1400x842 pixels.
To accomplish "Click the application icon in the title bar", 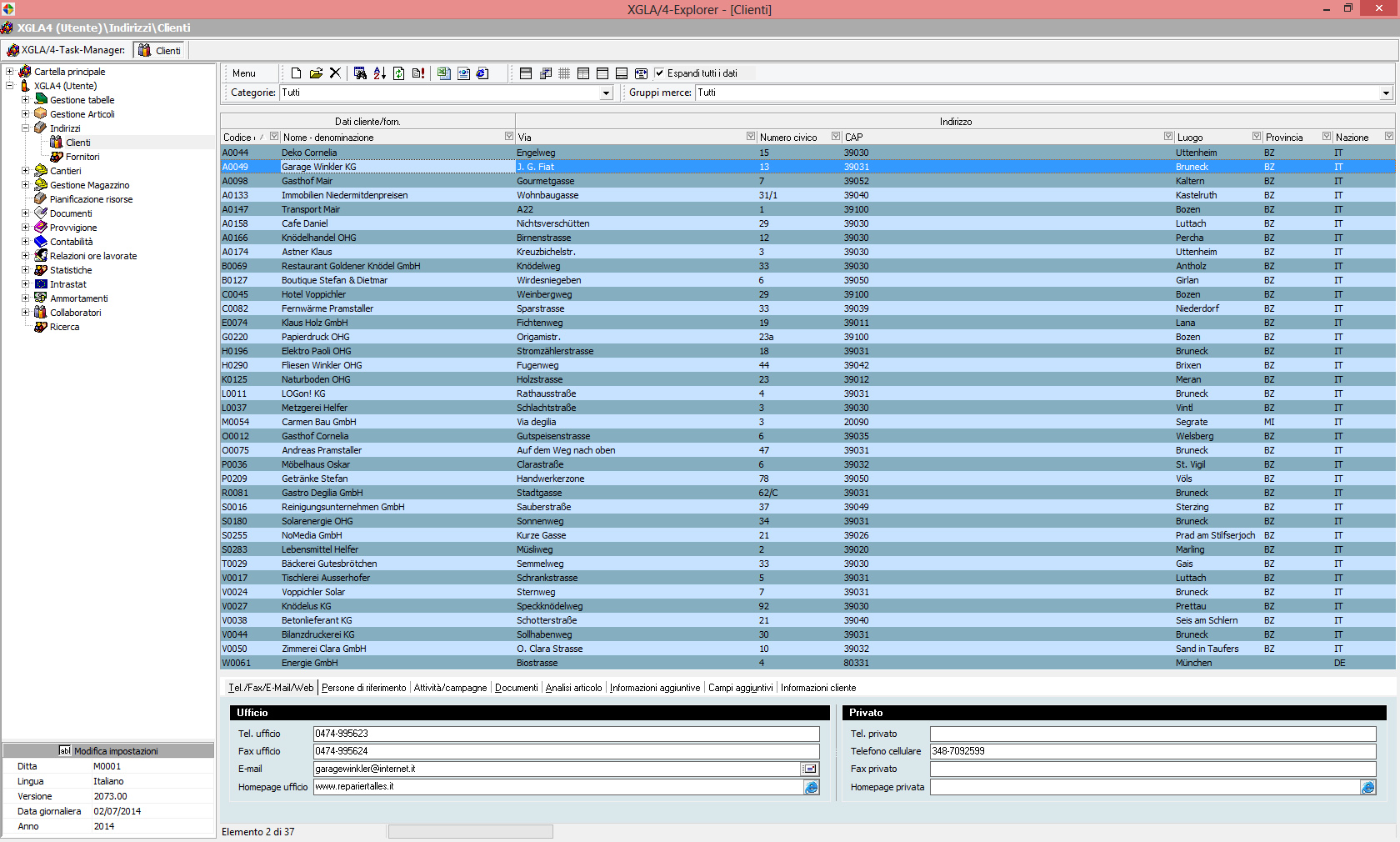I will point(7,9).
